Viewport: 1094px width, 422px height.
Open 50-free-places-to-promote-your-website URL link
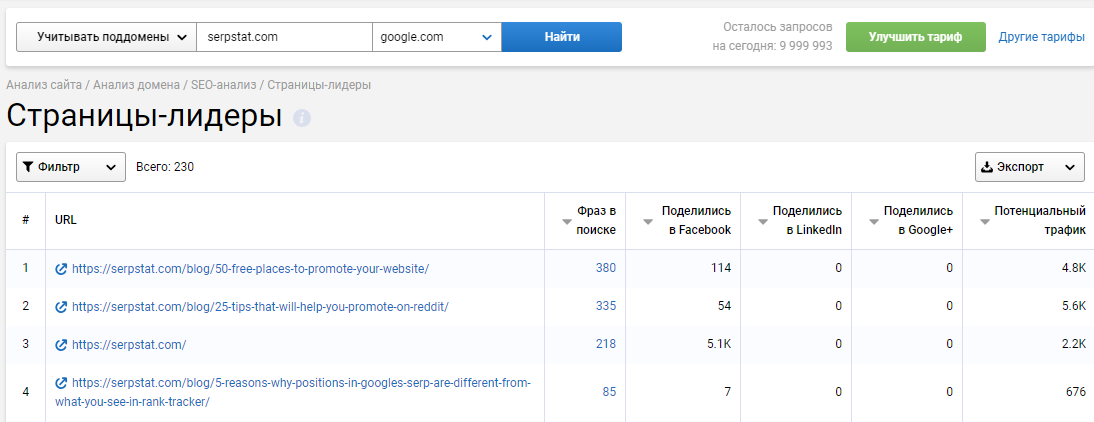click(250, 269)
